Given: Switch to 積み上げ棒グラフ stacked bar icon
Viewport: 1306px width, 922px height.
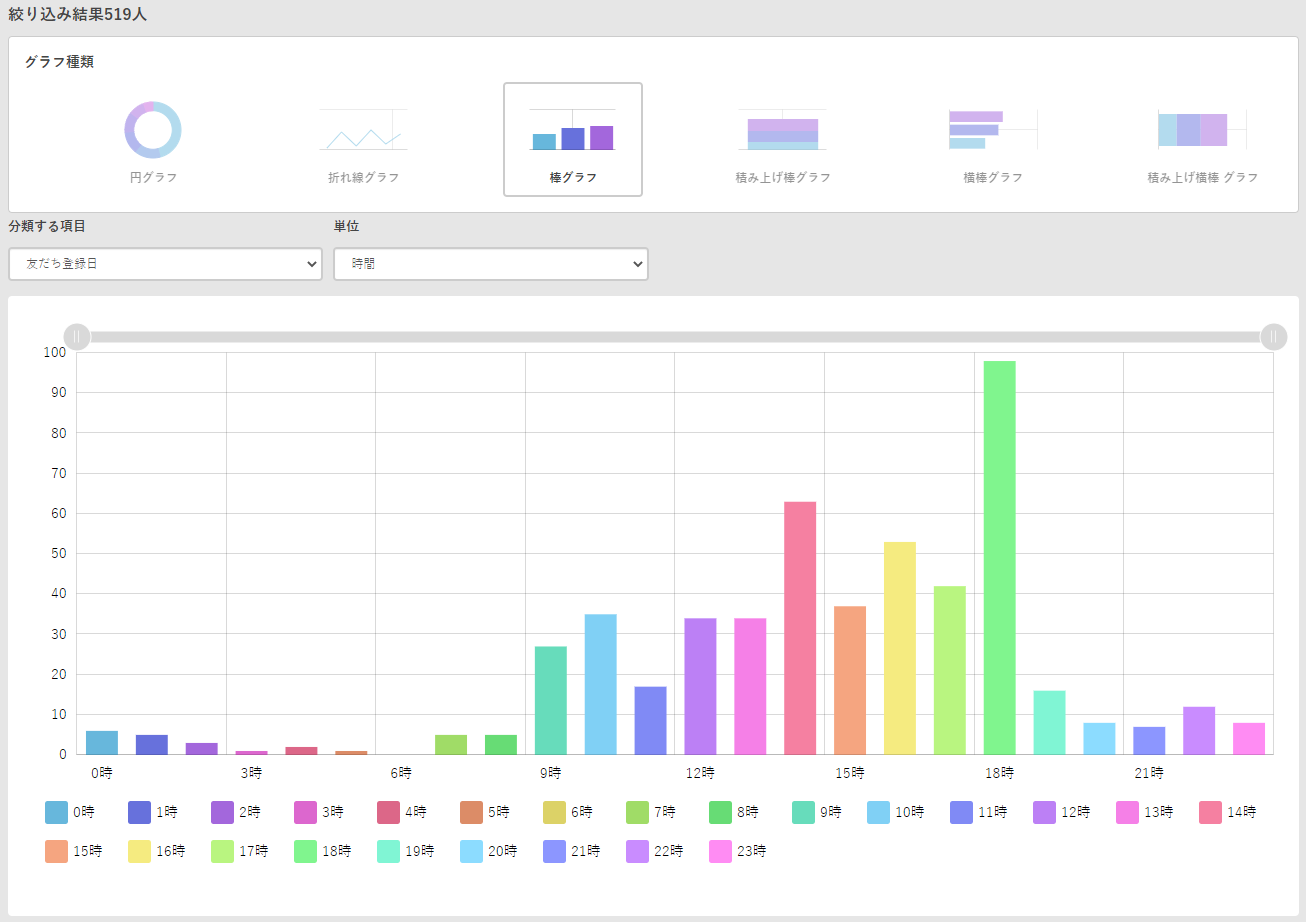Looking at the screenshot, I should [x=782, y=130].
